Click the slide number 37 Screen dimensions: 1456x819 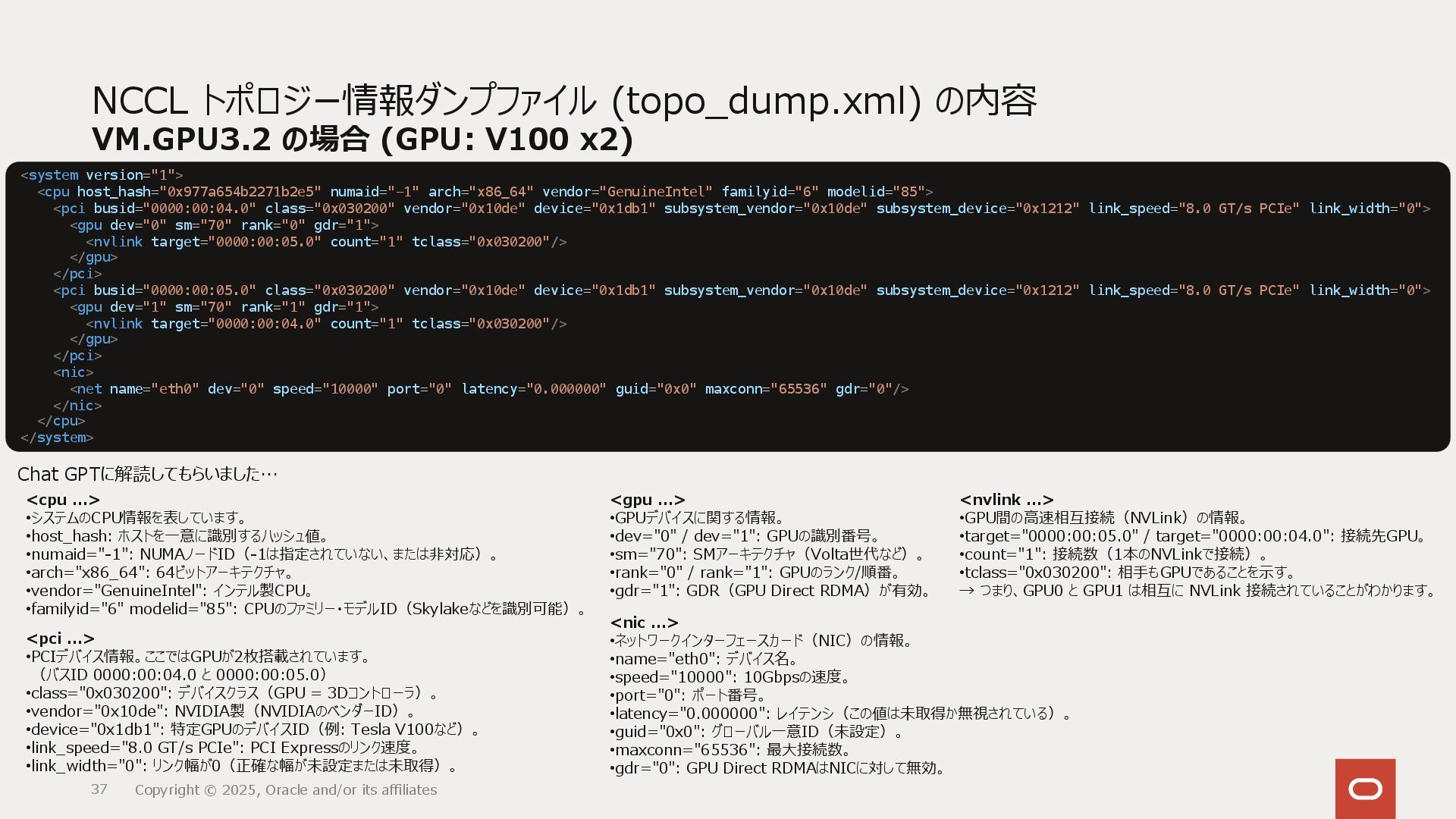99,789
